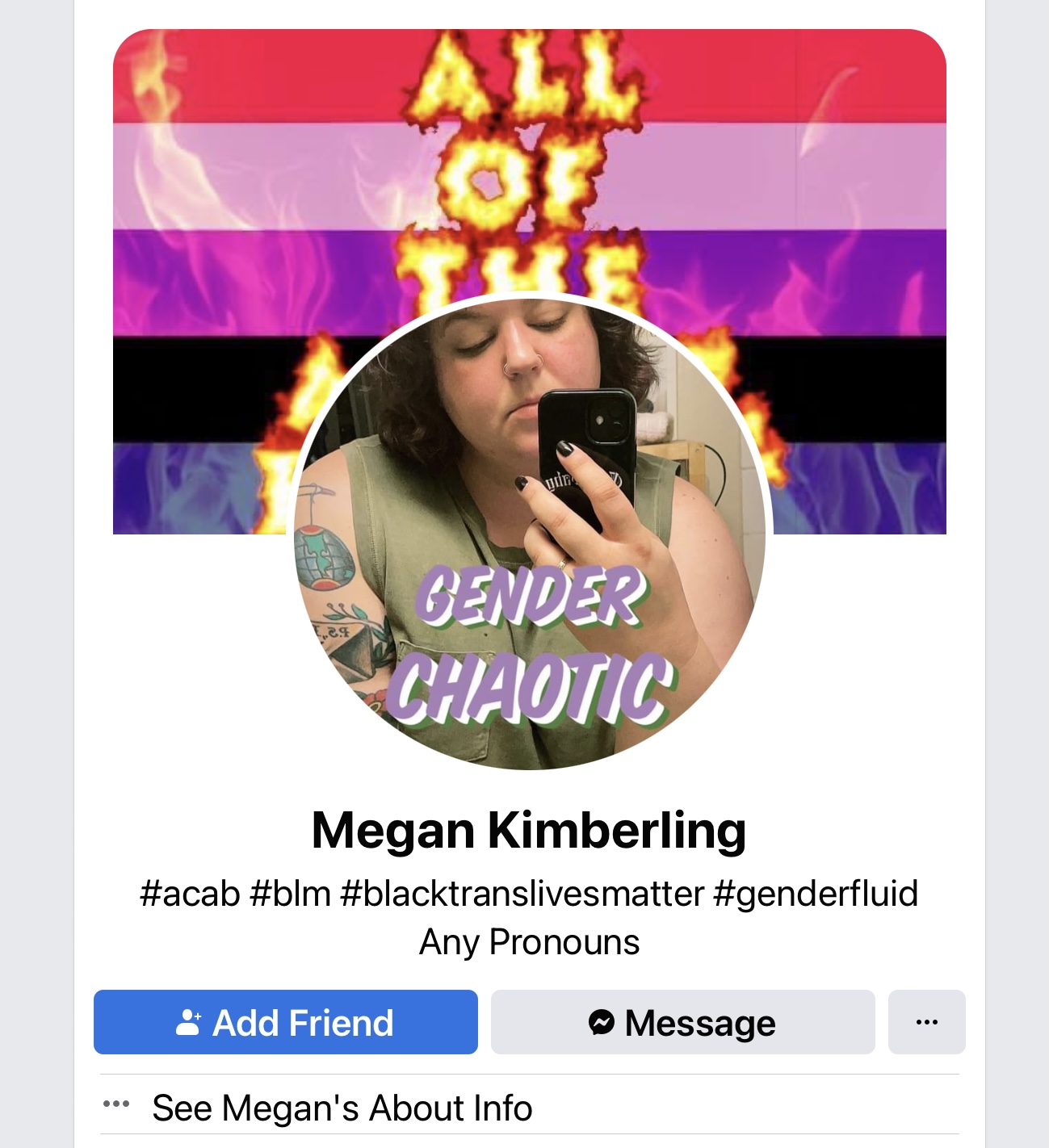Viewport: 1049px width, 1148px height.
Task: Click the black stripe of the cover flag
Action: click(856, 390)
